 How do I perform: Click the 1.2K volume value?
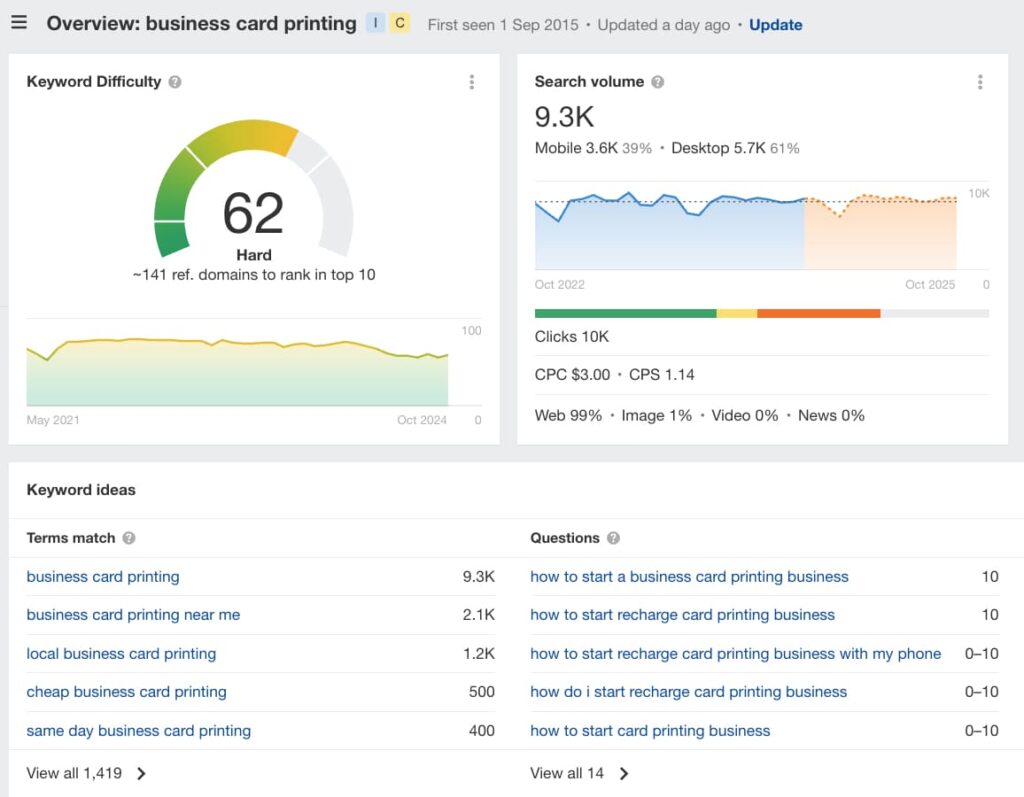tap(479, 653)
